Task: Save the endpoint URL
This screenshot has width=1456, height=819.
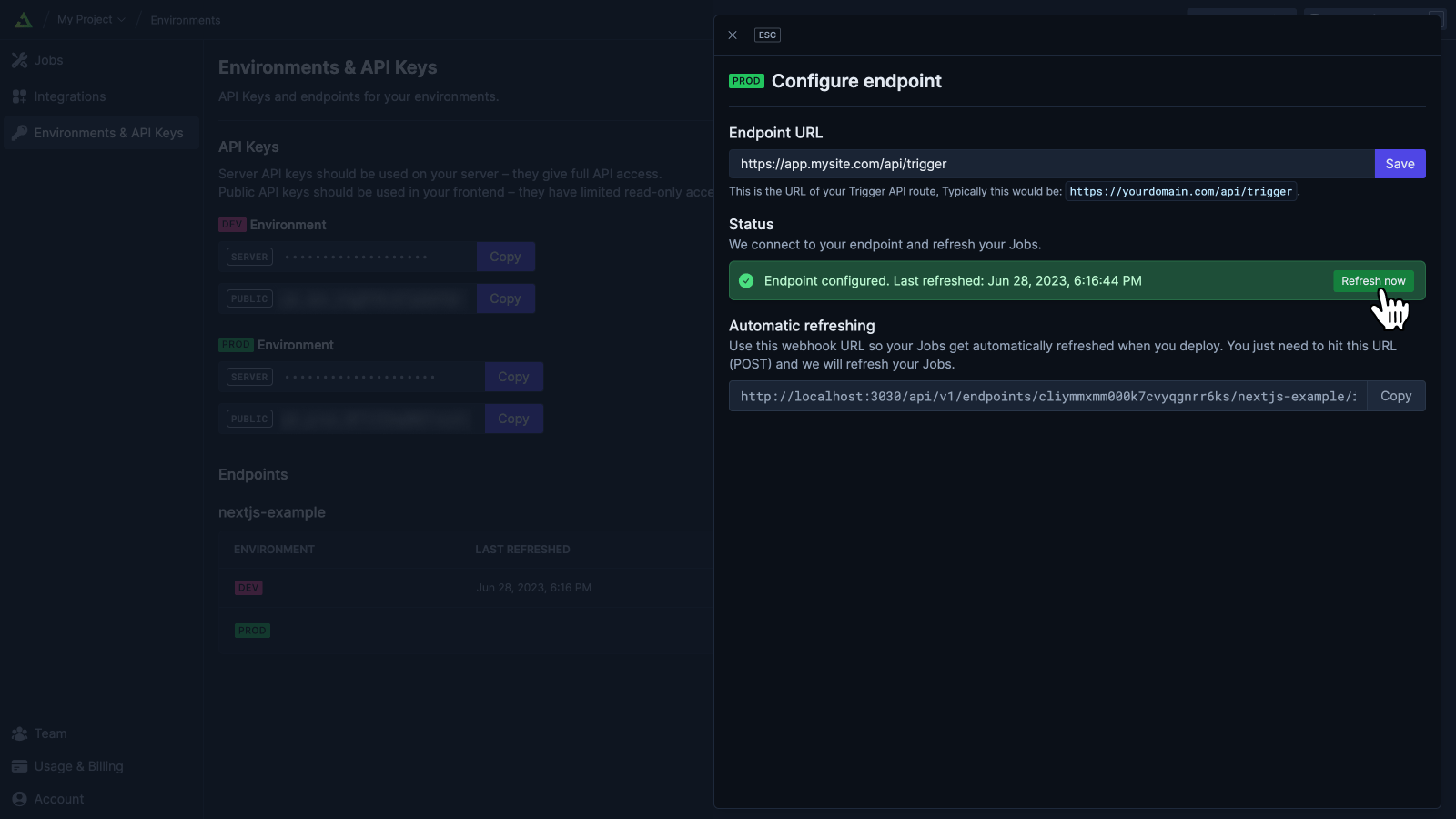Action: [1400, 164]
